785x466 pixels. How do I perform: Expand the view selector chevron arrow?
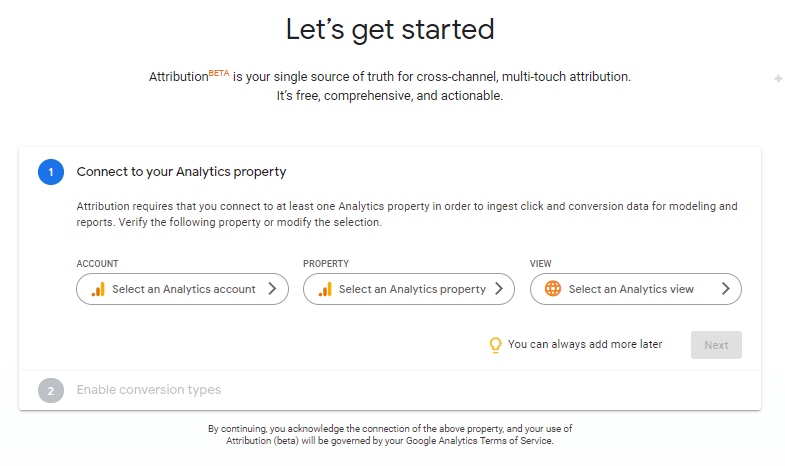(725, 289)
